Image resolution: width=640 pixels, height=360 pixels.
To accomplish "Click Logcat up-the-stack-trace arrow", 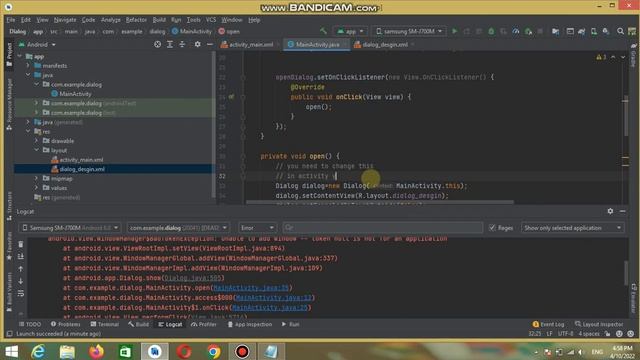I will (x=20, y=269).
